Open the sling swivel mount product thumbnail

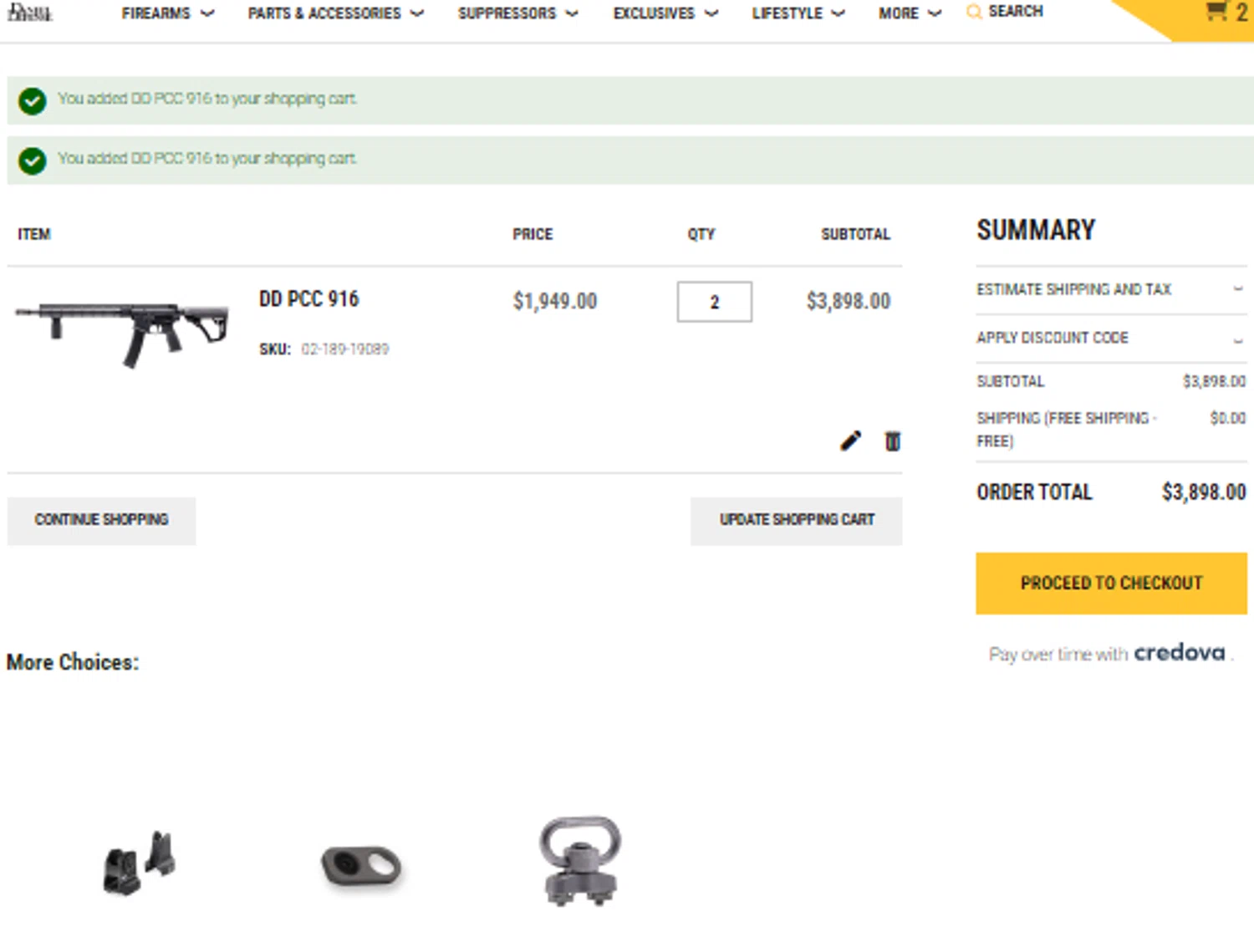click(580, 862)
